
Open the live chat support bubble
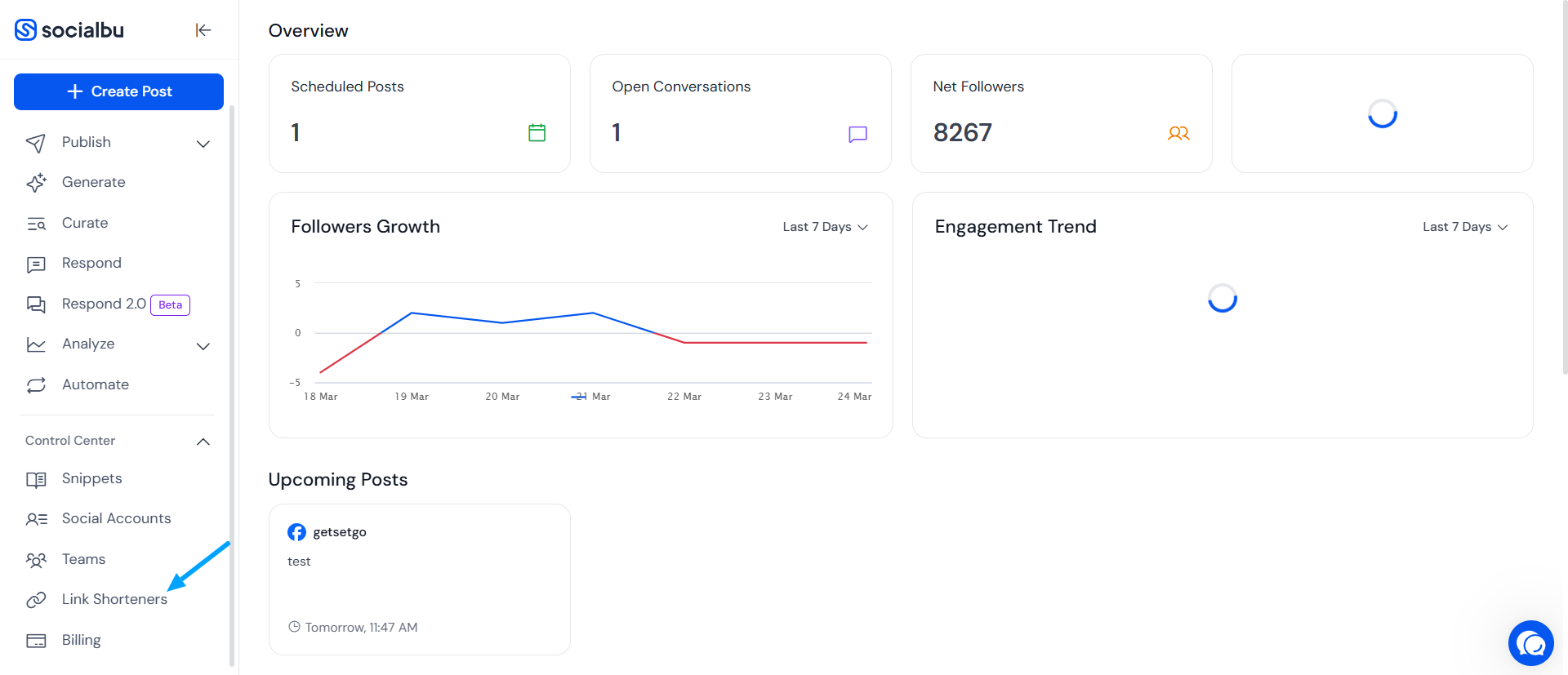[x=1530, y=643]
